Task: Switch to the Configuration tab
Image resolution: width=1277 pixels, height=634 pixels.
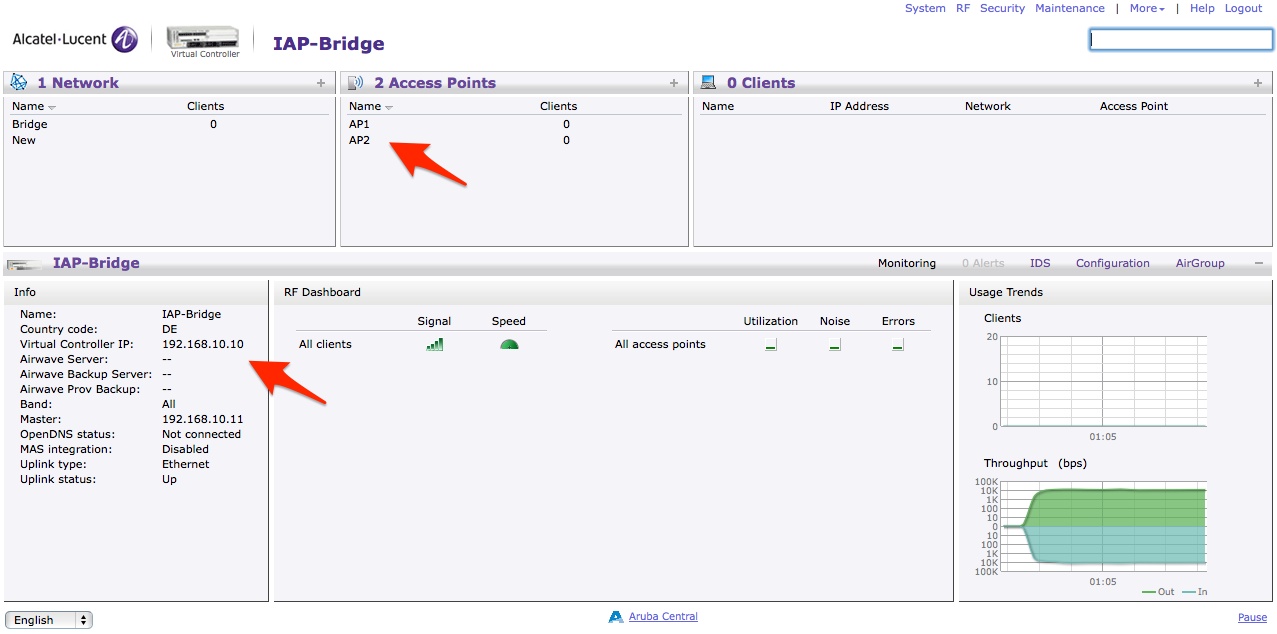Action: coord(1112,263)
